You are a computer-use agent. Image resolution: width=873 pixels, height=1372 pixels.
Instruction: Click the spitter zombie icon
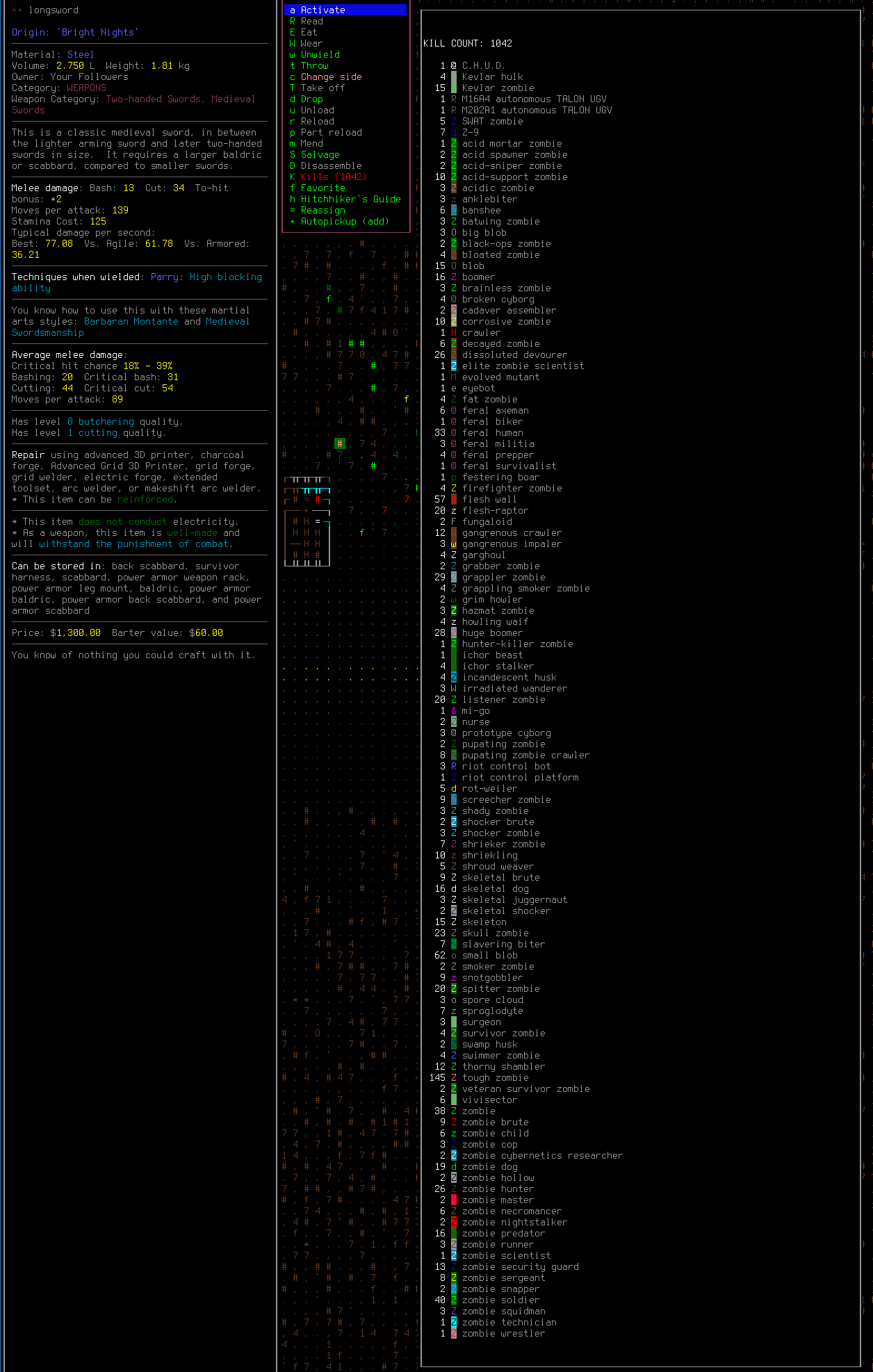click(x=454, y=988)
